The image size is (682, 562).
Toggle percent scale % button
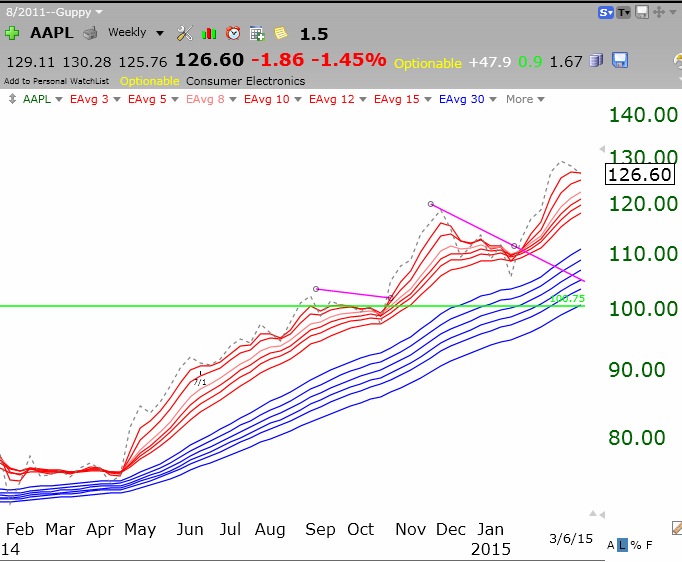pos(636,545)
